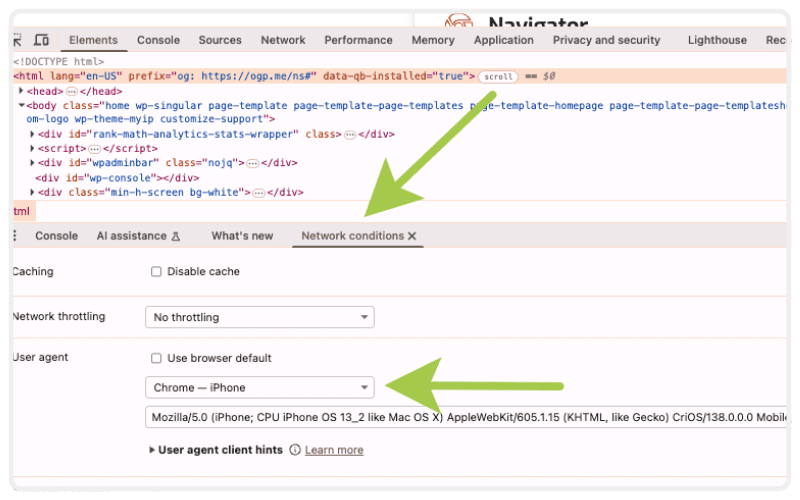Viewport: 800px width, 500px height.
Task: Toggle the device toolbar icon
Action: [x=41, y=40]
